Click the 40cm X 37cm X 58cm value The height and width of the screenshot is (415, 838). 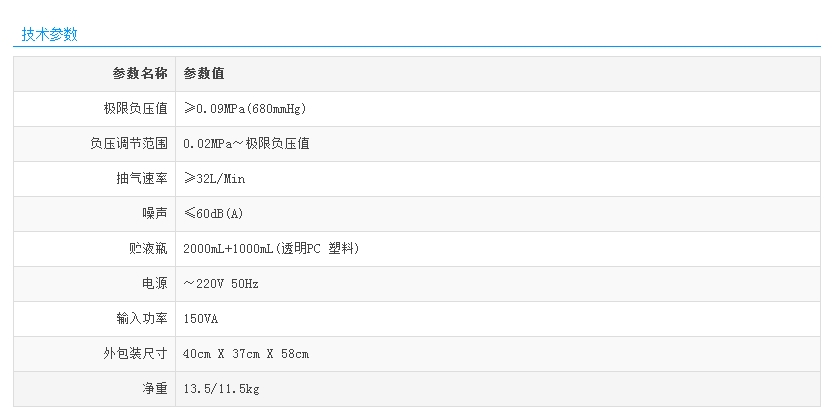246,353
